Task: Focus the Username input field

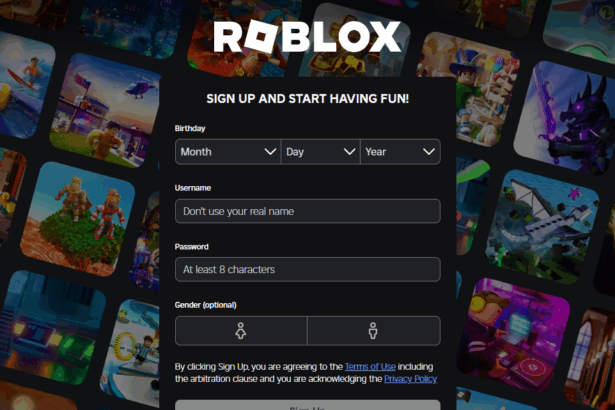Action: pos(308,211)
